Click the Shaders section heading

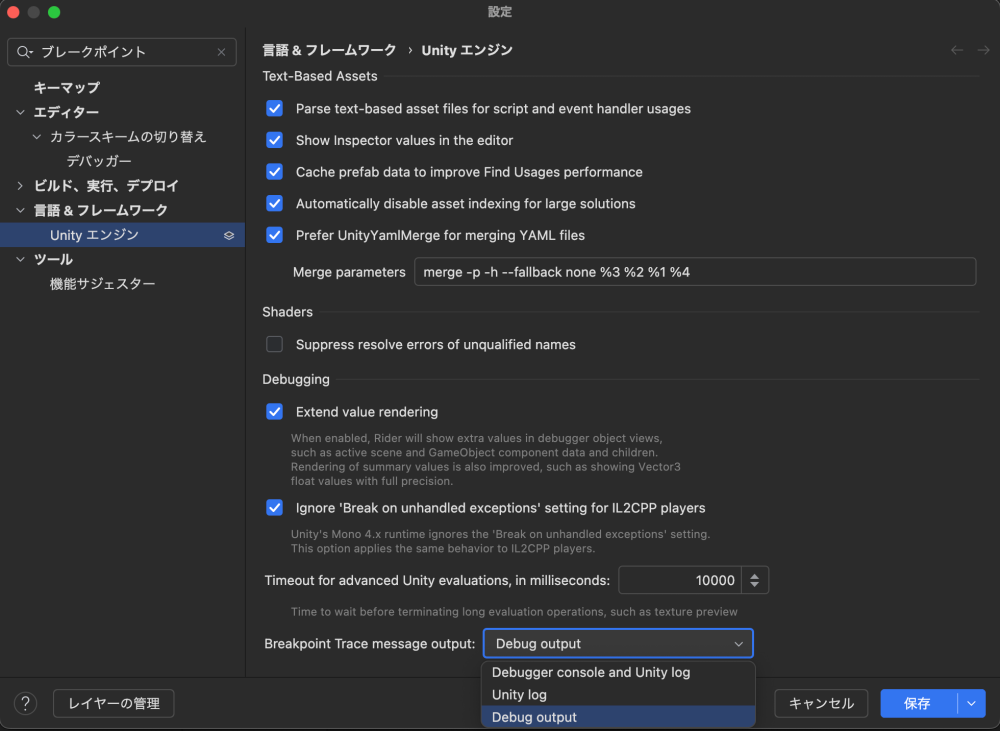point(288,312)
